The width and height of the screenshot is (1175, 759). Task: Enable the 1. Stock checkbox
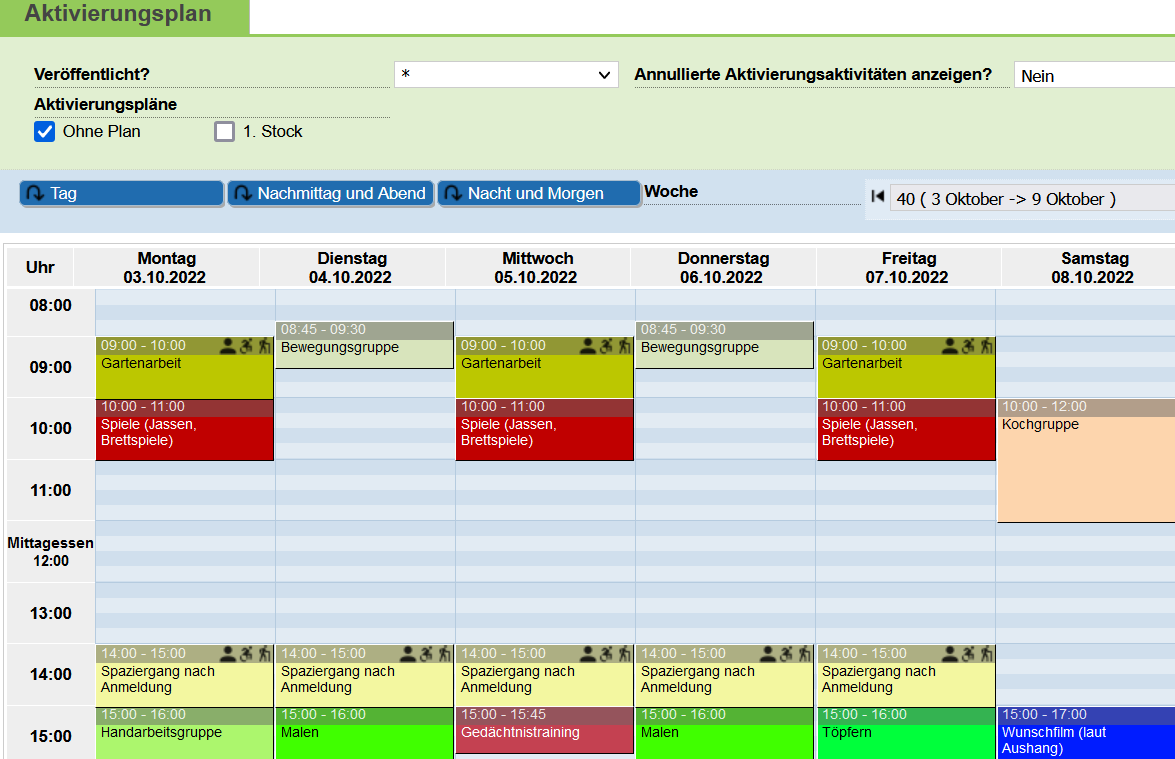(225, 132)
